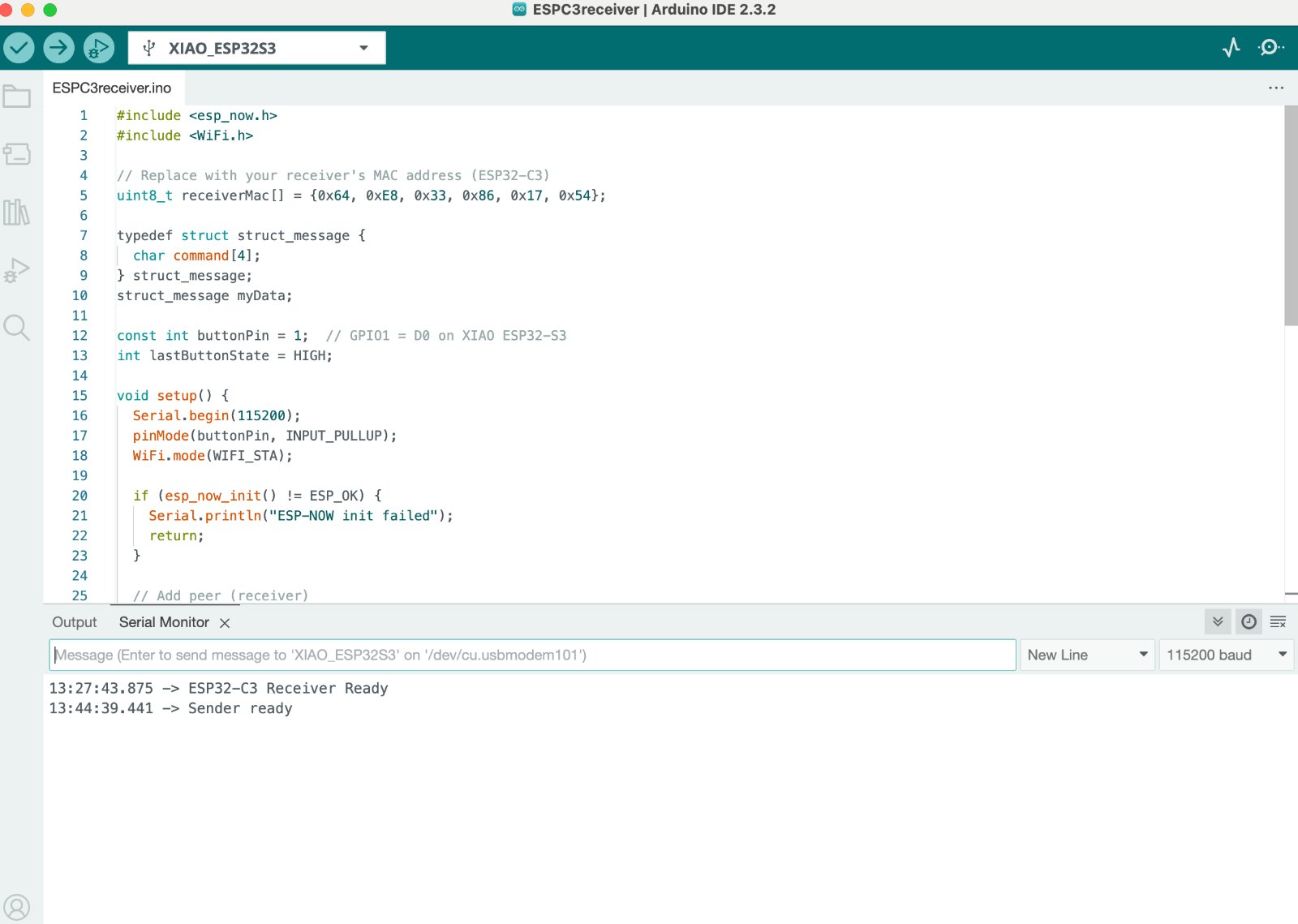Click the receiverMac array declaration line
1298x924 pixels.
click(361, 196)
